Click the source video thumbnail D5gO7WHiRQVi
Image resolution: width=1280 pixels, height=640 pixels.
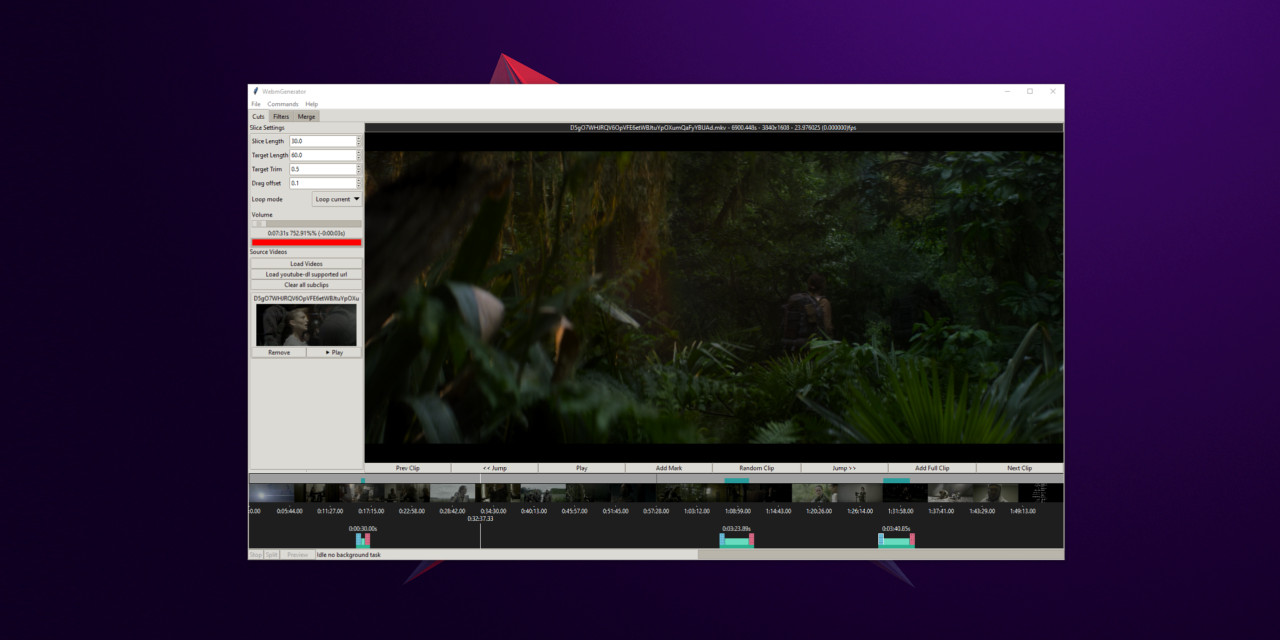click(x=305, y=324)
